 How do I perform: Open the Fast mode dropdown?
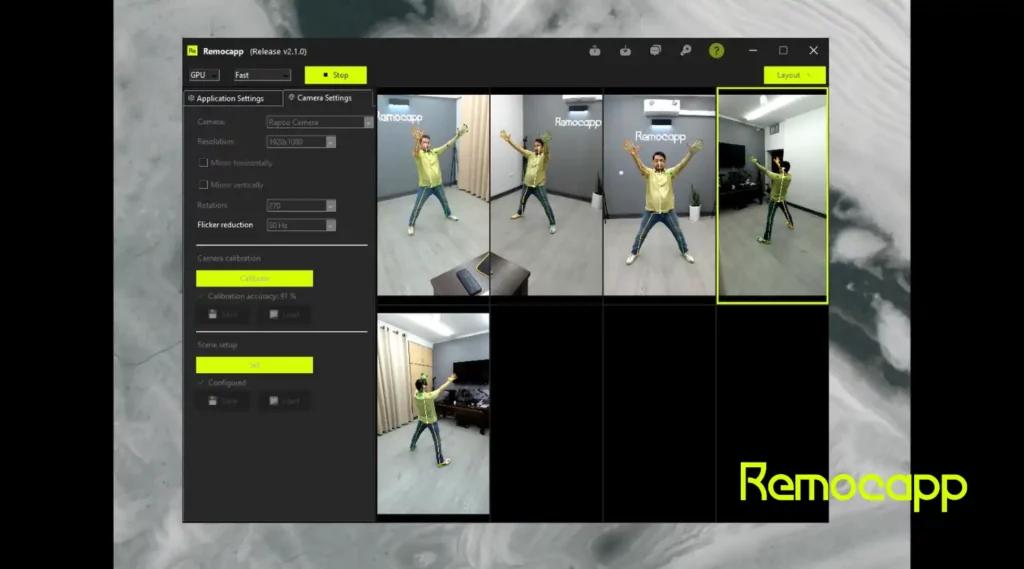click(x=262, y=75)
